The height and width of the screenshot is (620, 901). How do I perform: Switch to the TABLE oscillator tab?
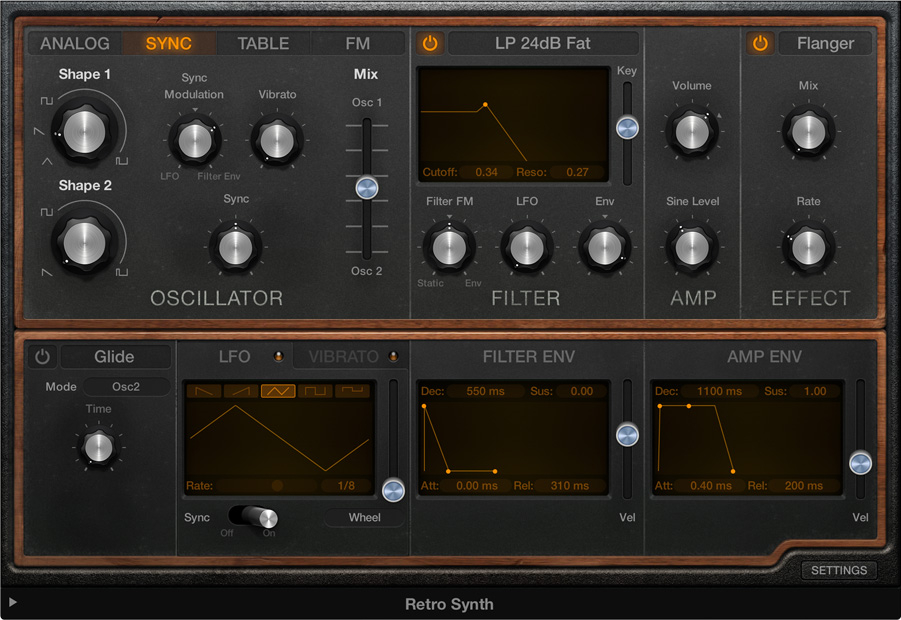(x=263, y=43)
